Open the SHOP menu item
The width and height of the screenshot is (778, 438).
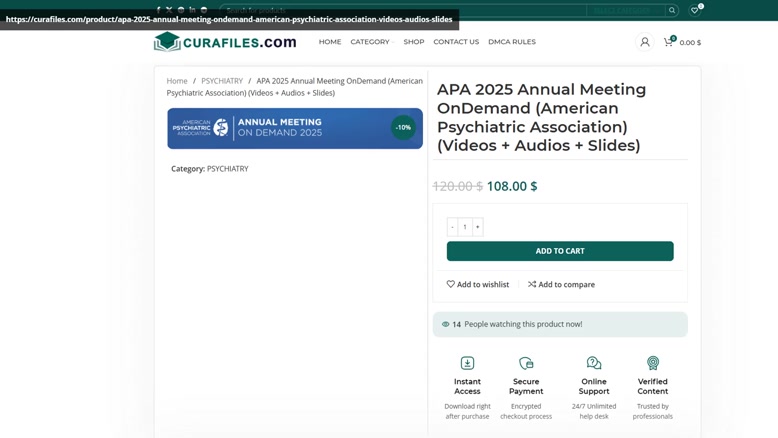(414, 42)
